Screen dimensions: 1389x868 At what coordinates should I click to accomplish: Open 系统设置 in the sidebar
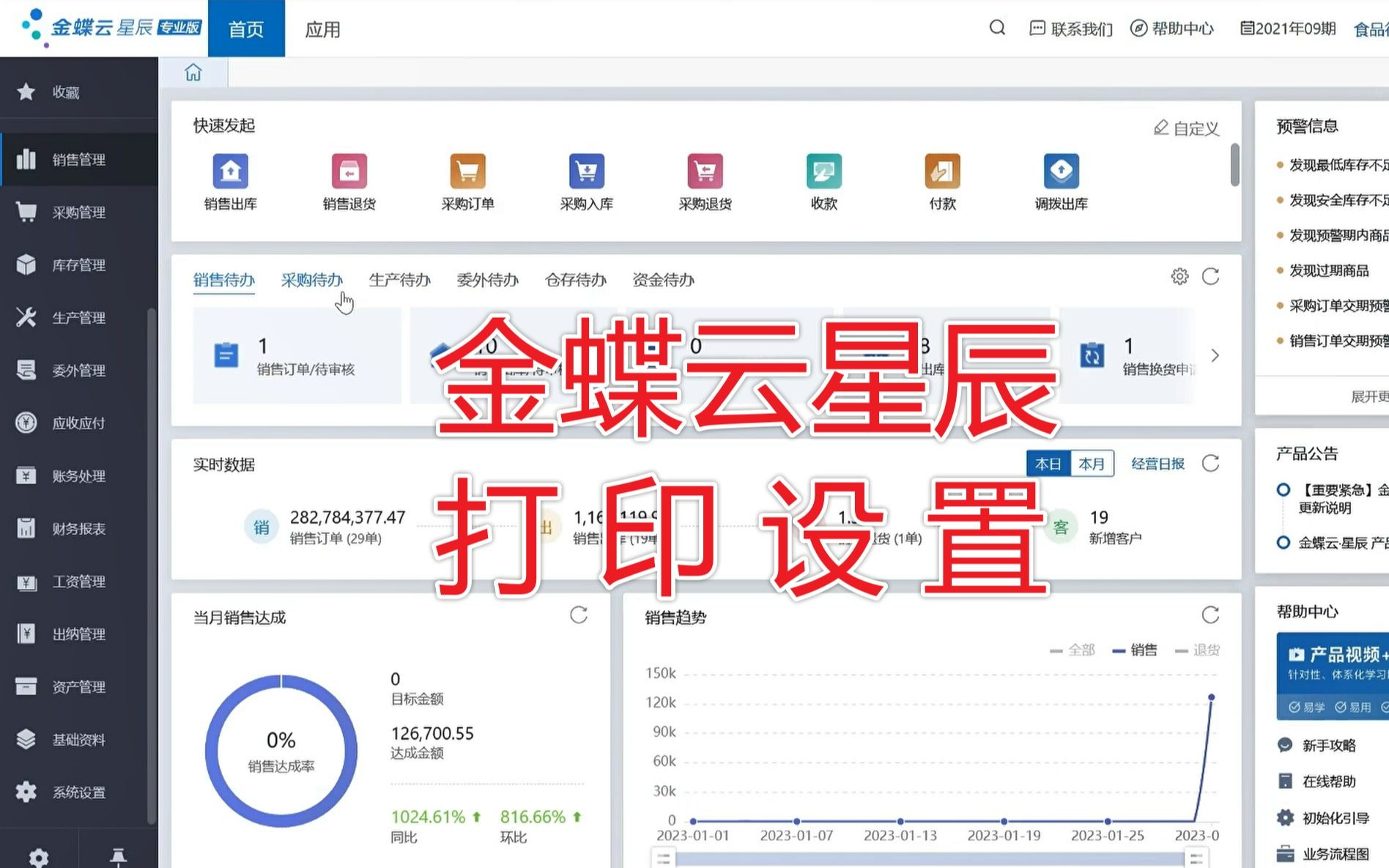pyautogui.click(x=79, y=793)
